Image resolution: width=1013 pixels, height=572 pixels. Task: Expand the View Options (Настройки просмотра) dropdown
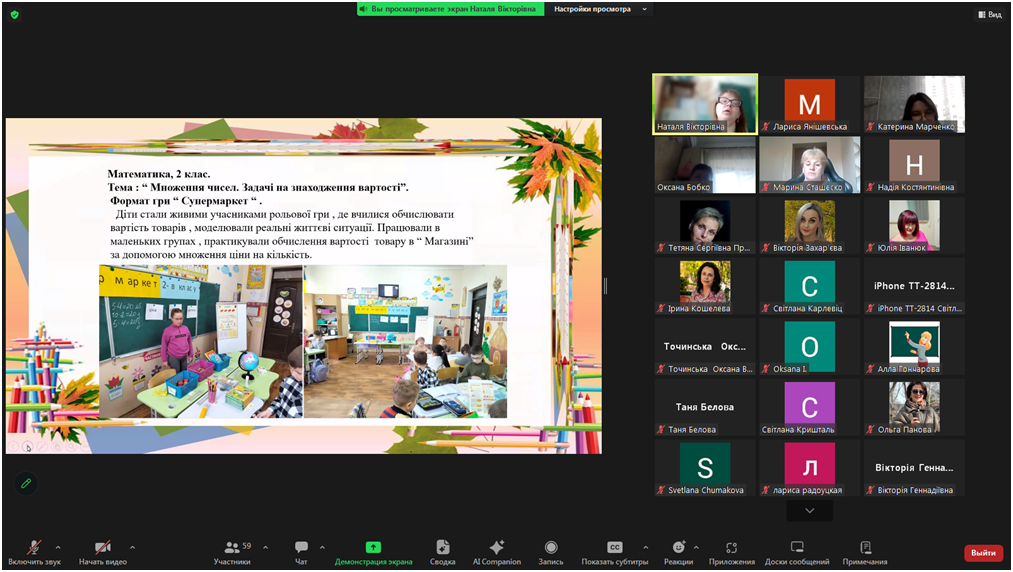click(601, 9)
